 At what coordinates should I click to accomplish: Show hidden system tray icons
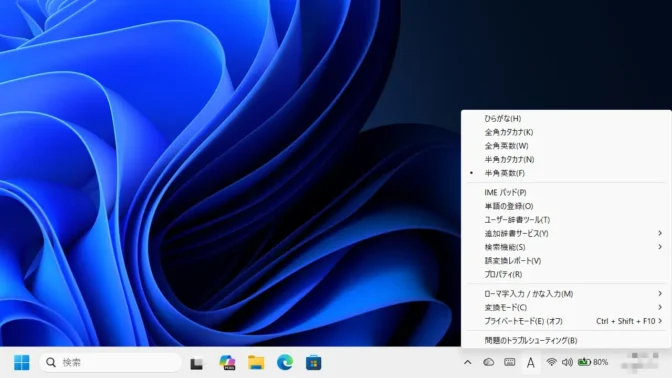click(x=468, y=363)
